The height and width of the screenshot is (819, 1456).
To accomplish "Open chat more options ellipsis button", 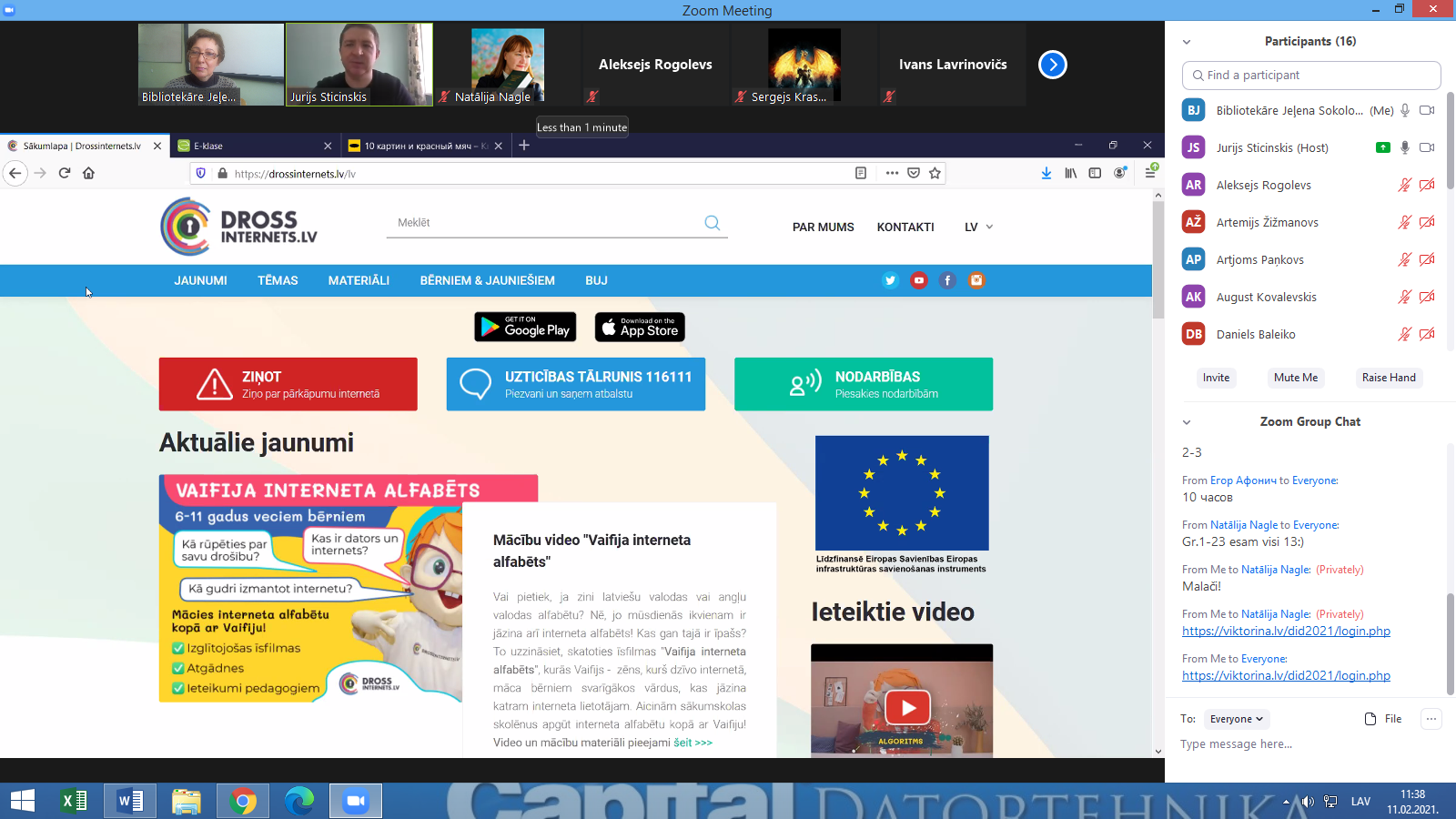I will pyautogui.click(x=1431, y=719).
